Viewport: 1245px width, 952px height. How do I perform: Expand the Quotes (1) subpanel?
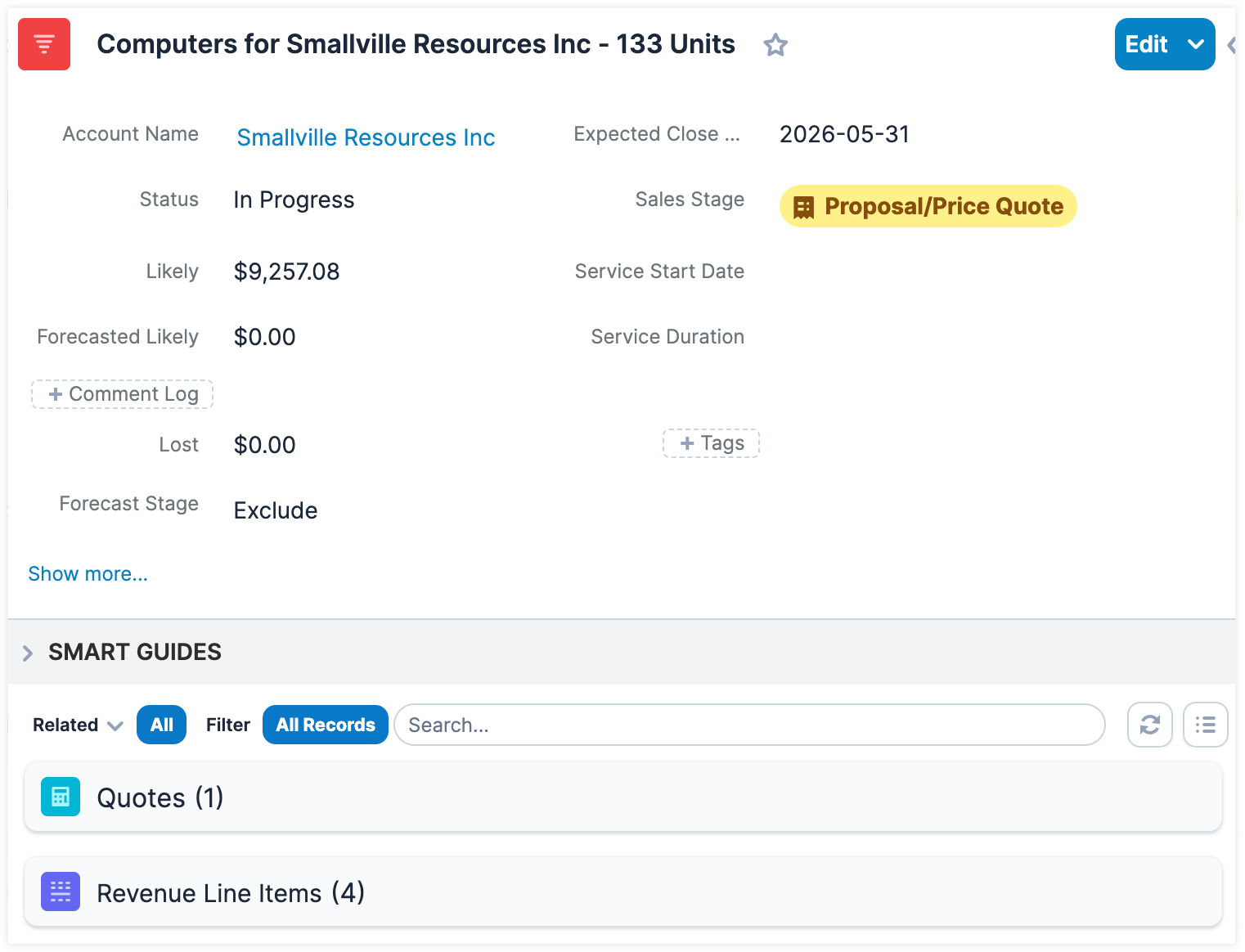pos(160,797)
